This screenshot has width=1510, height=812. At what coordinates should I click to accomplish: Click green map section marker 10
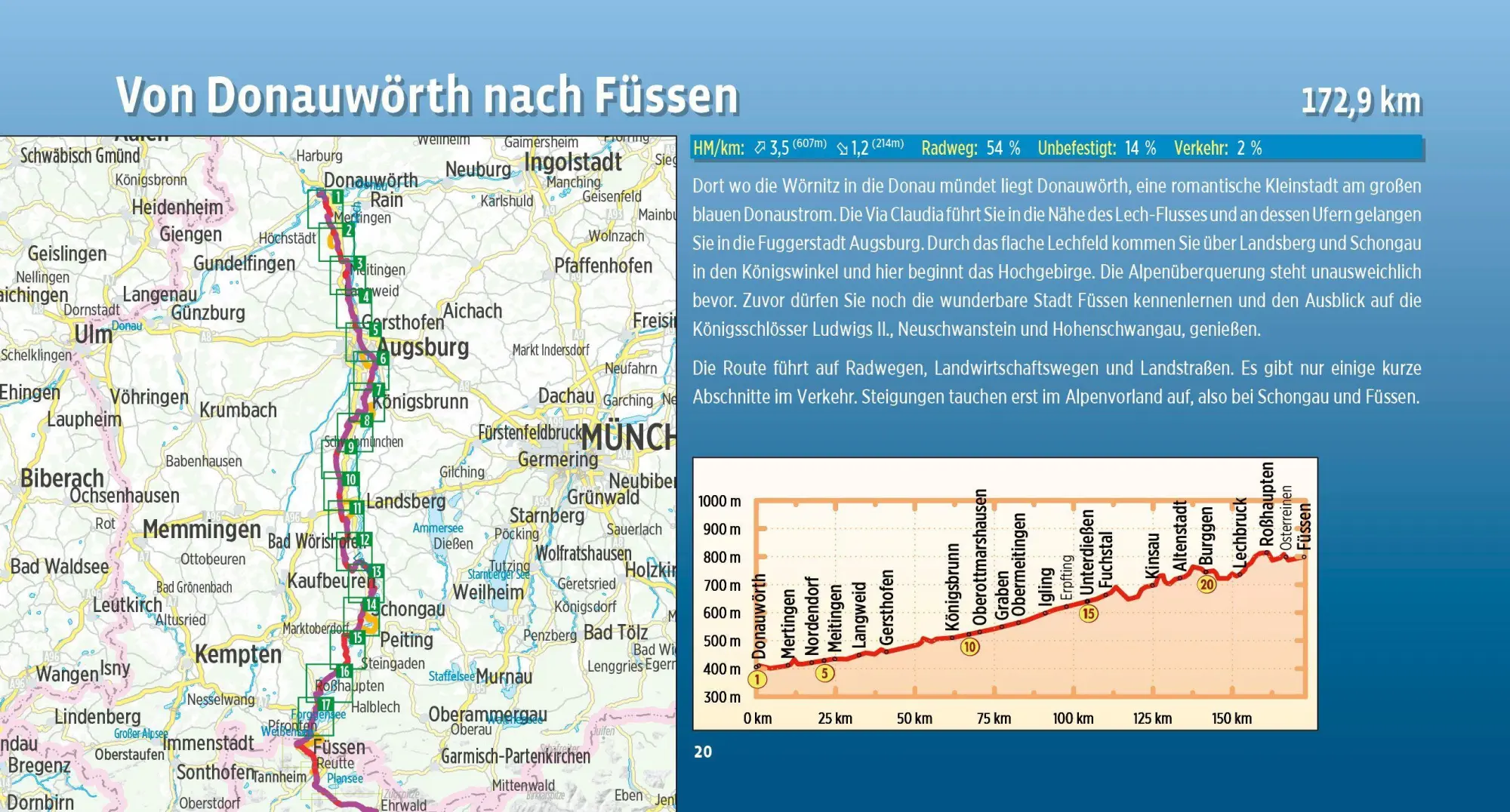pos(350,479)
